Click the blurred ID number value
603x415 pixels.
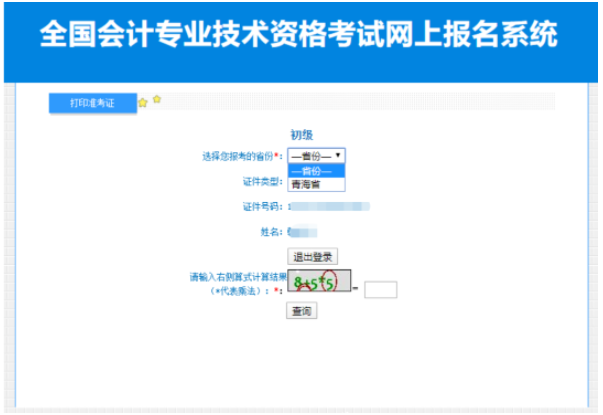330,207
